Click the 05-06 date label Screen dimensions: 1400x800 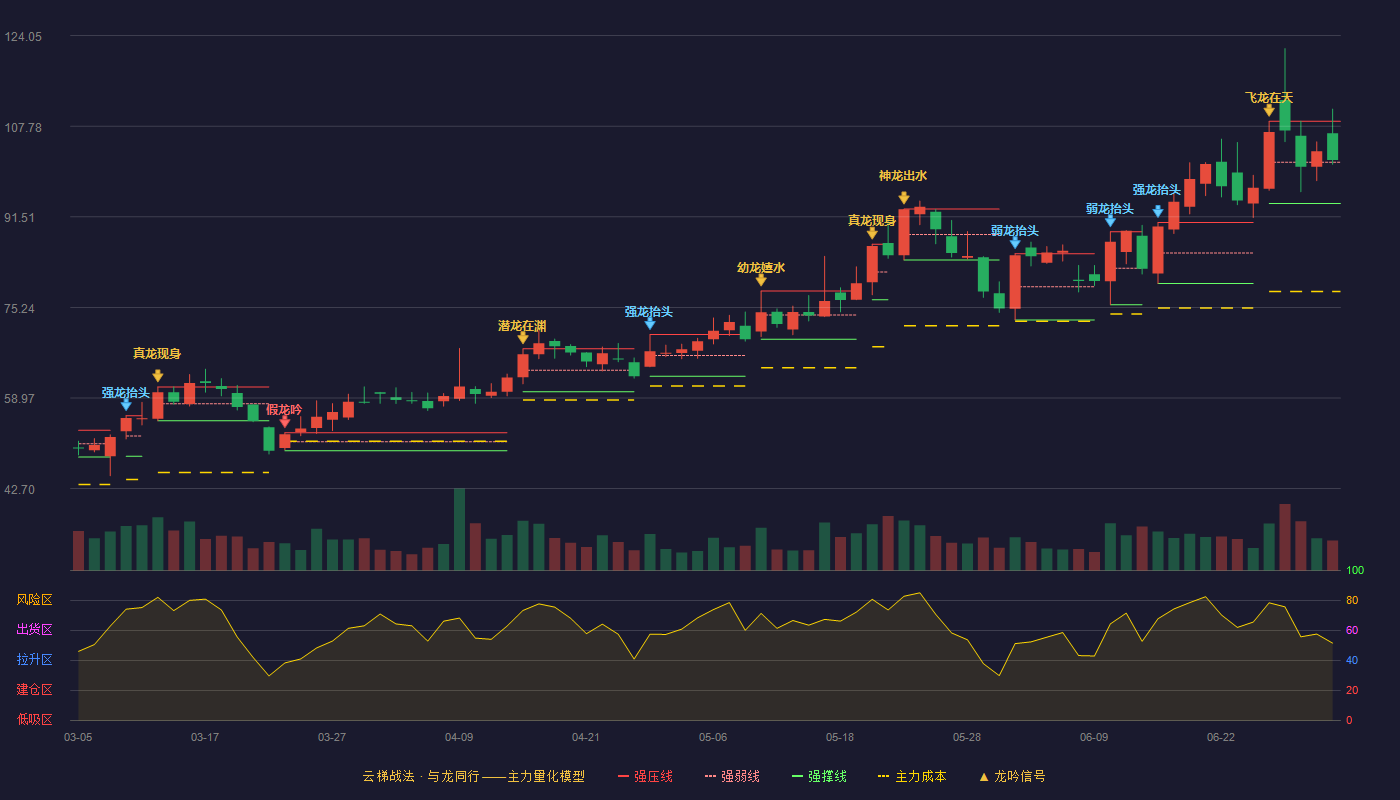tap(713, 737)
